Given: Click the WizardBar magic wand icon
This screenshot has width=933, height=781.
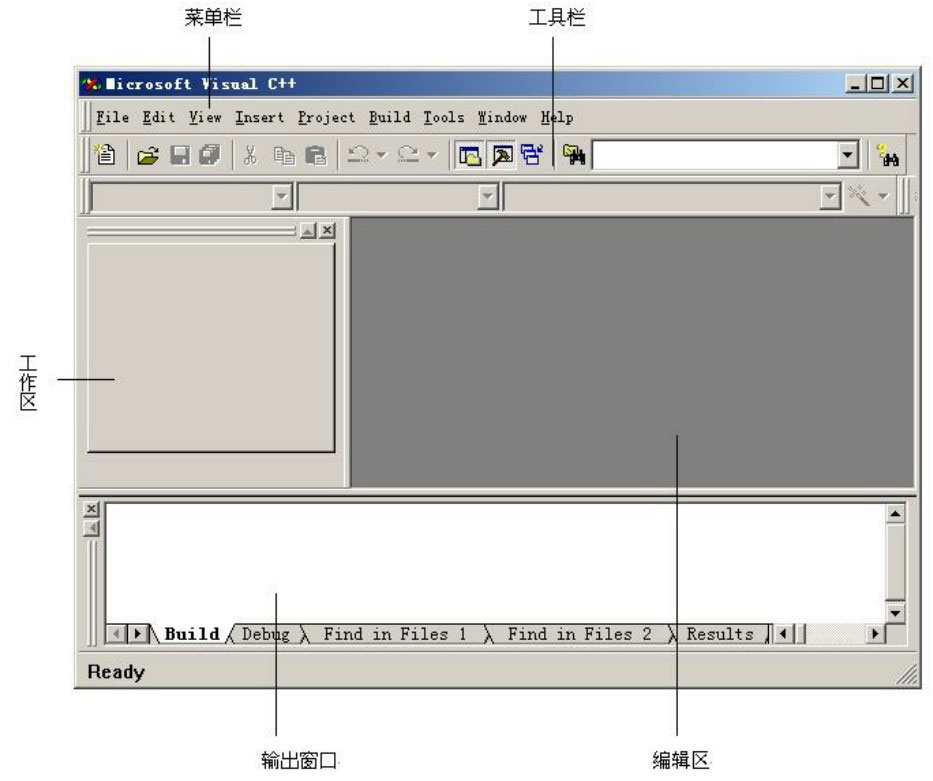Looking at the screenshot, I should (x=859, y=195).
